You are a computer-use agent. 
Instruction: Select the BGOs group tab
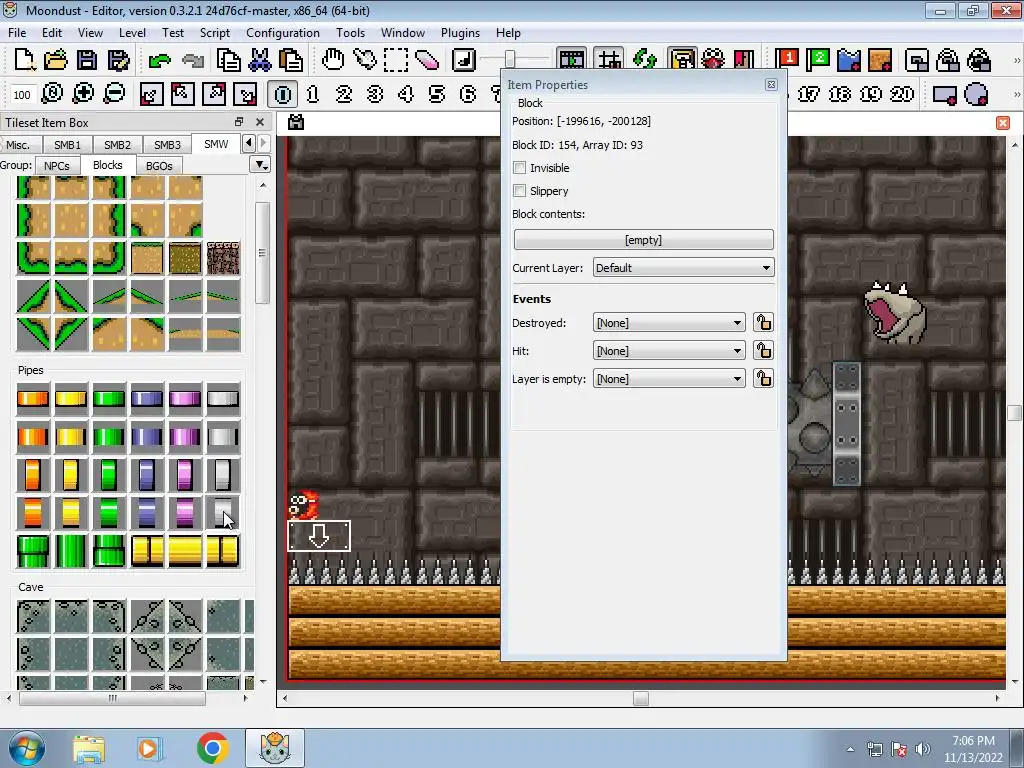click(159, 166)
